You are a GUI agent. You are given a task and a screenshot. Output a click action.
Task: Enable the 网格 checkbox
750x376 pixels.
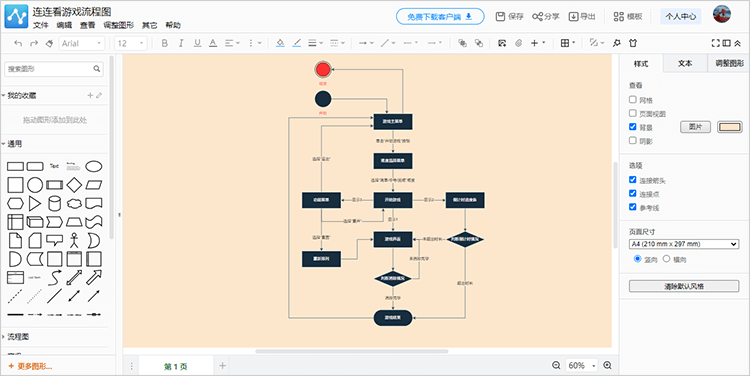632,100
